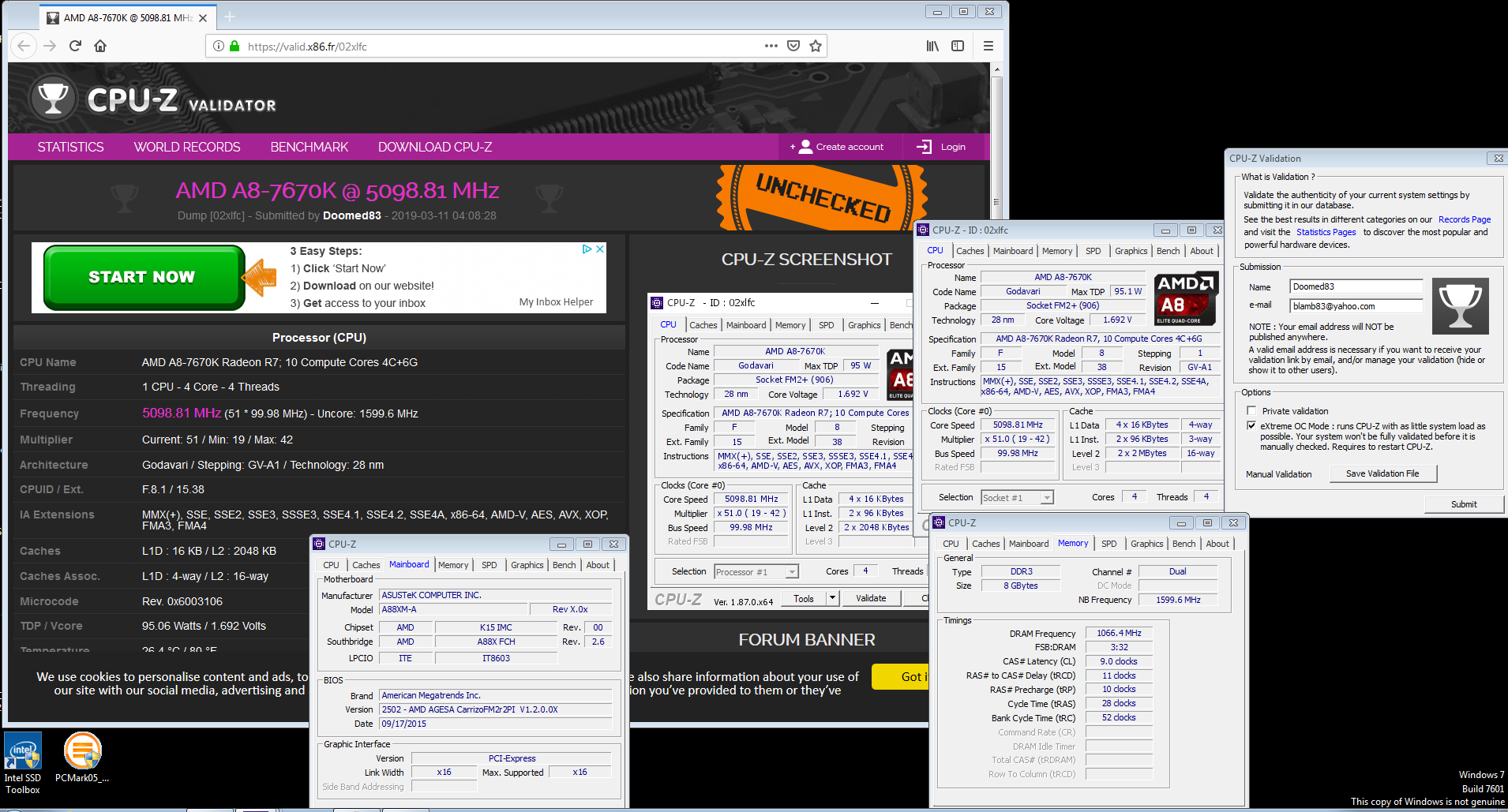Viewport: 1508px width, 812px height.
Task: Open the Records Page link
Action: click(x=1465, y=219)
